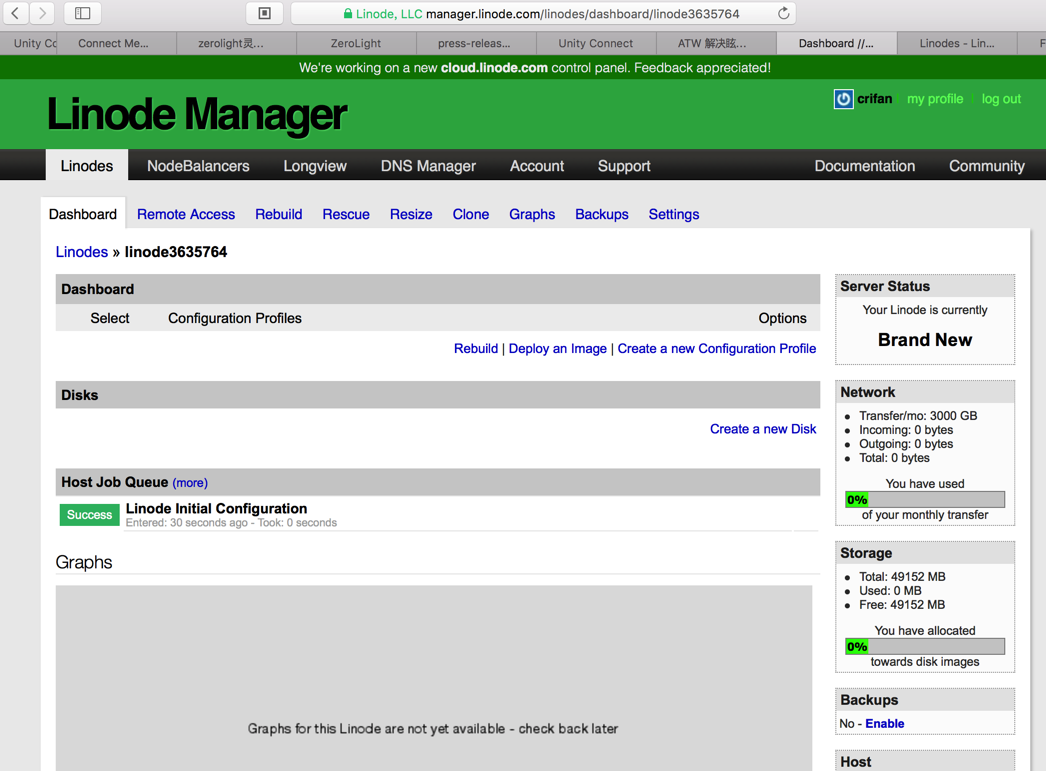Image resolution: width=1046 pixels, height=771 pixels.
Task: Open the Graphs sub-tab
Action: 532,214
